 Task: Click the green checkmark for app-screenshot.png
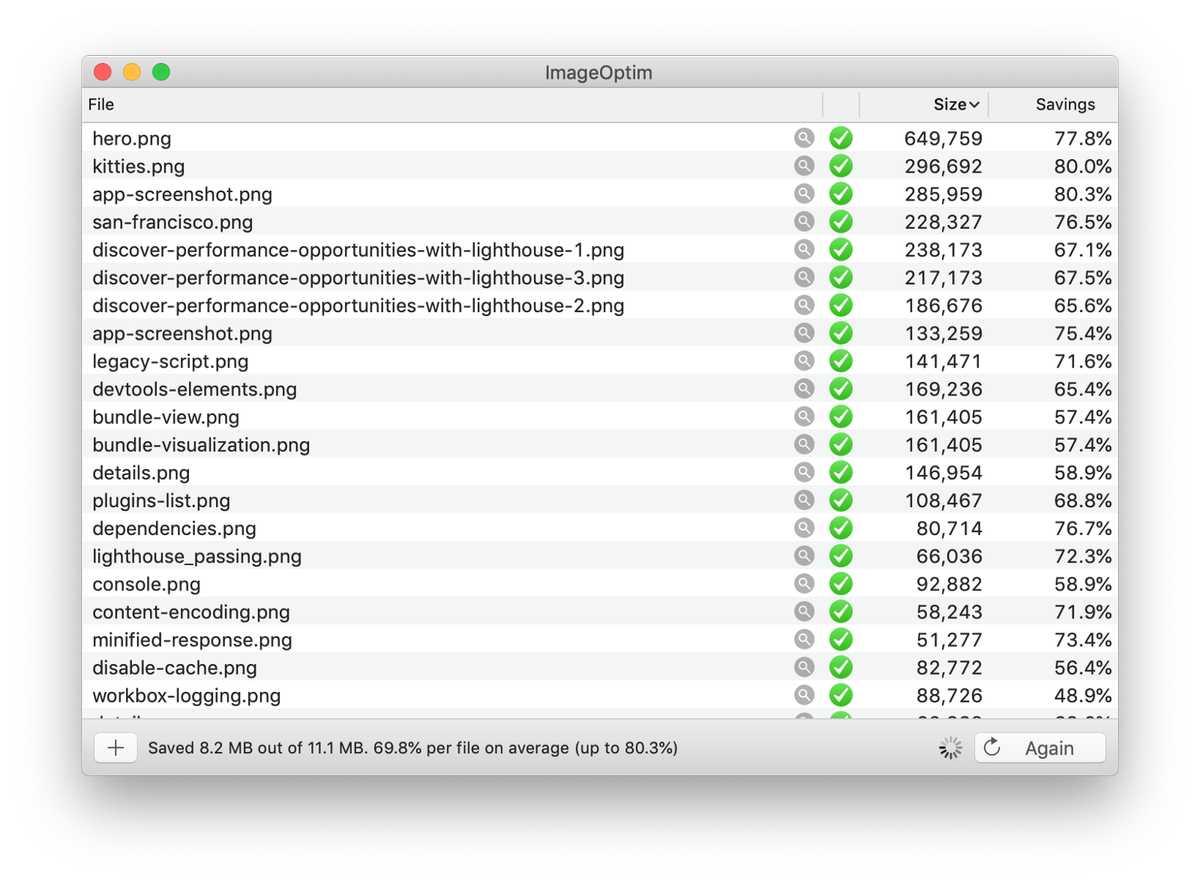coord(840,194)
